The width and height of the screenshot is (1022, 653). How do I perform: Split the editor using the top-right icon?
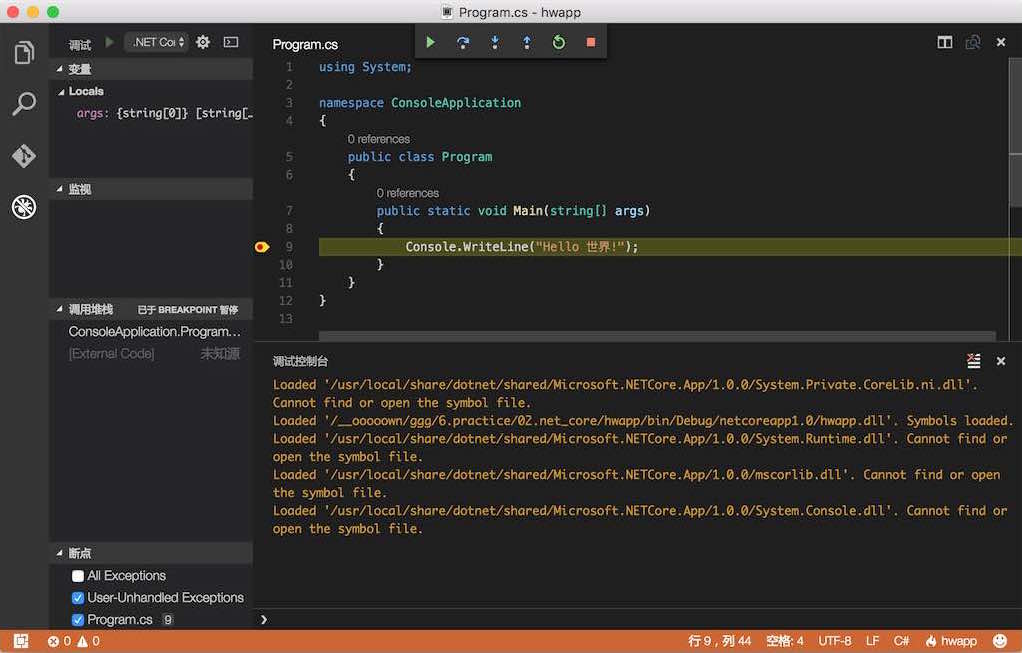[x=944, y=43]
